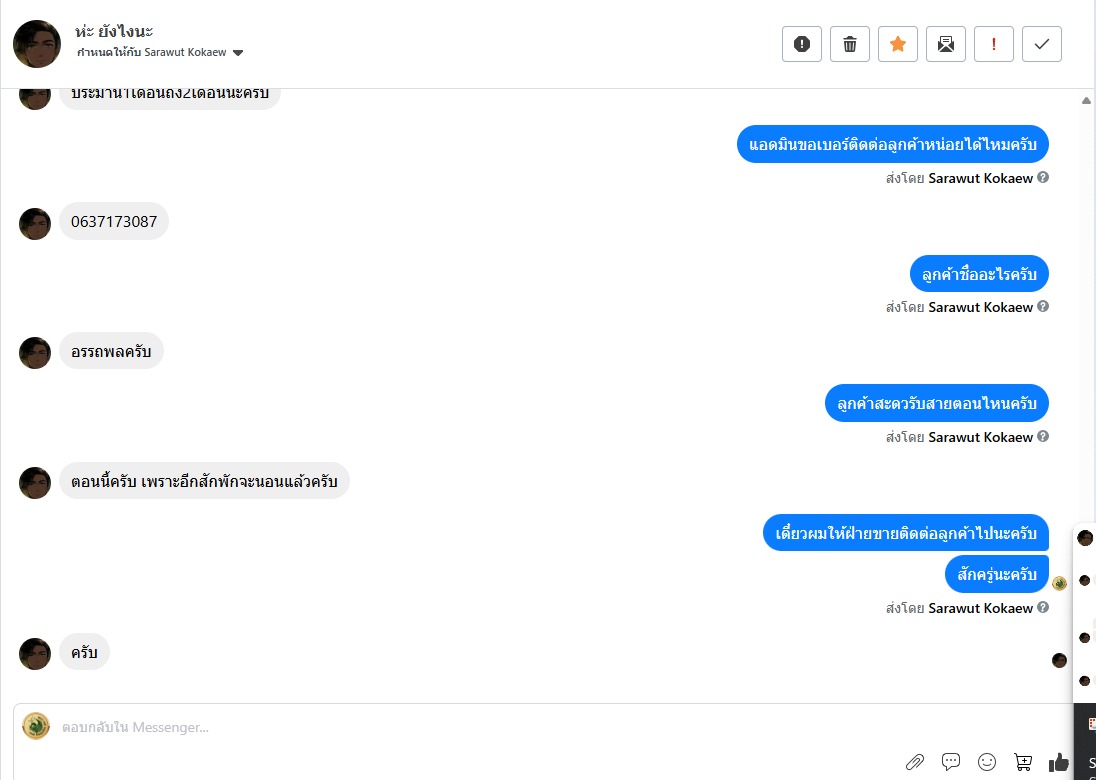Toggle the orange star follow-up
The image size is (1096, 780).
898,44
